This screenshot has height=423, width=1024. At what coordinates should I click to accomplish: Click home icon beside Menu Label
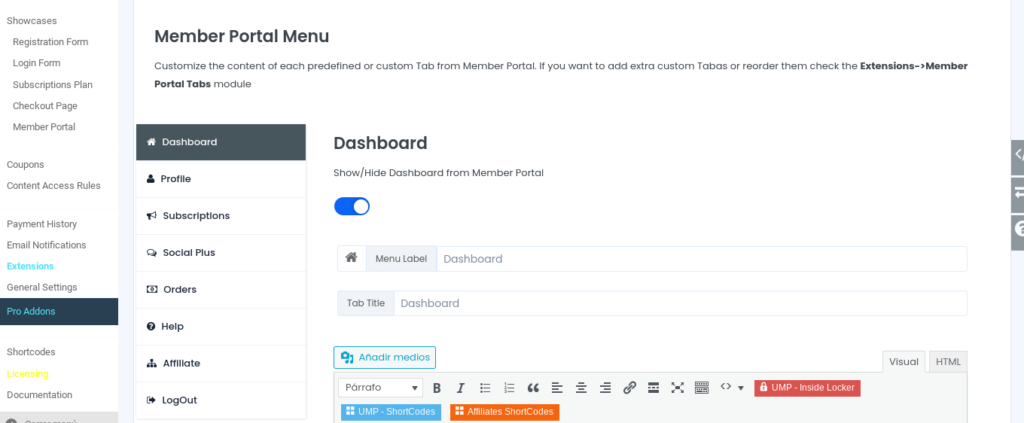click(351, 258)
